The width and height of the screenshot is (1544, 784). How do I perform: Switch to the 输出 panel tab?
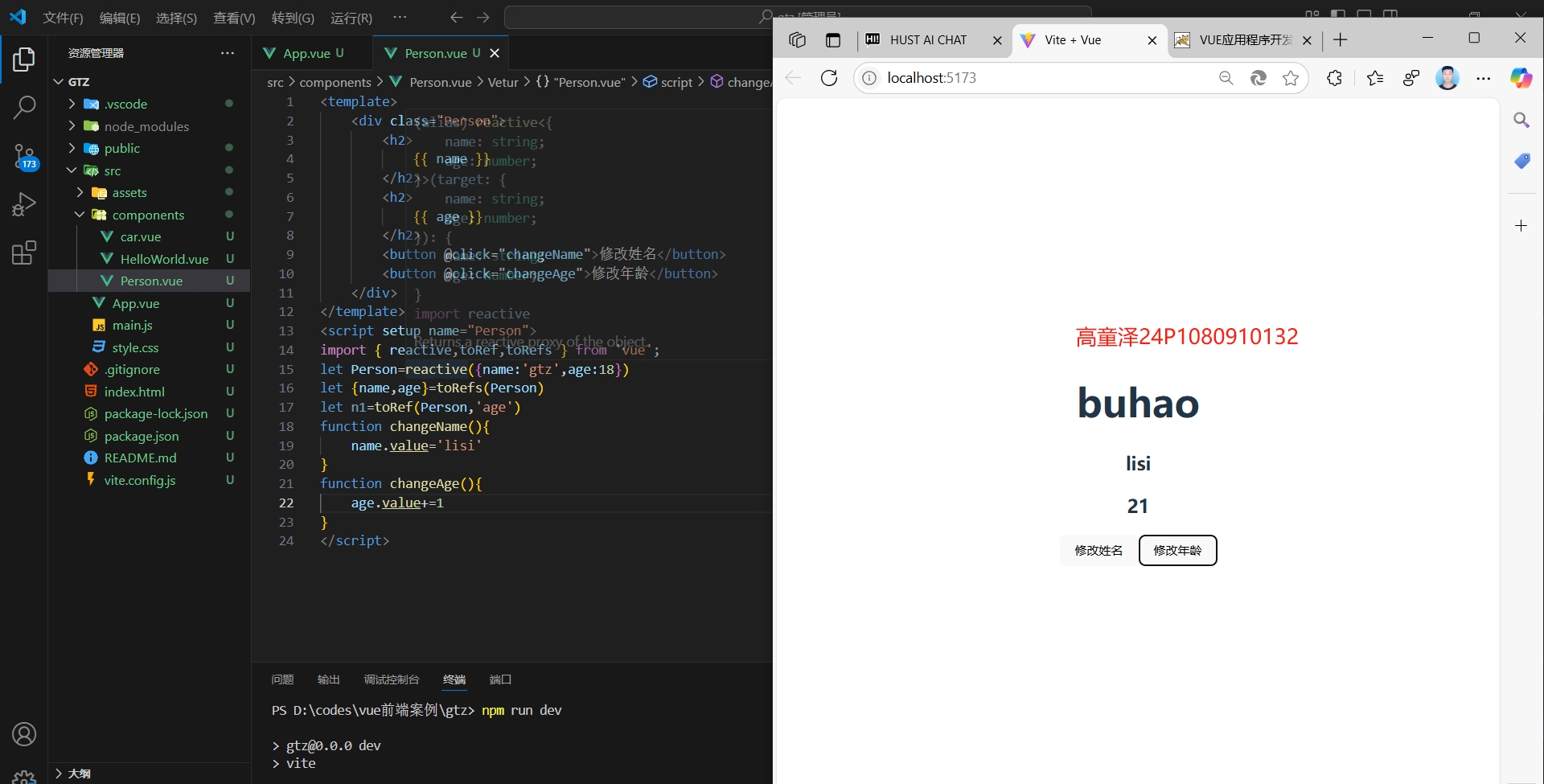(x=328, y=679)
